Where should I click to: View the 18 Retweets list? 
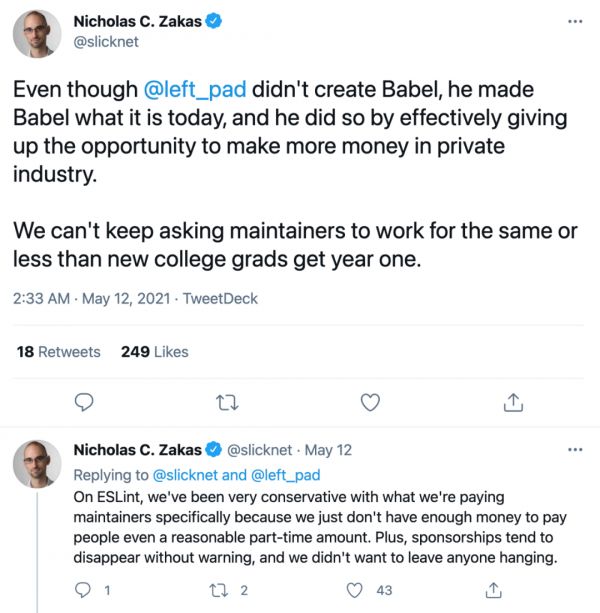coord(59,351)
